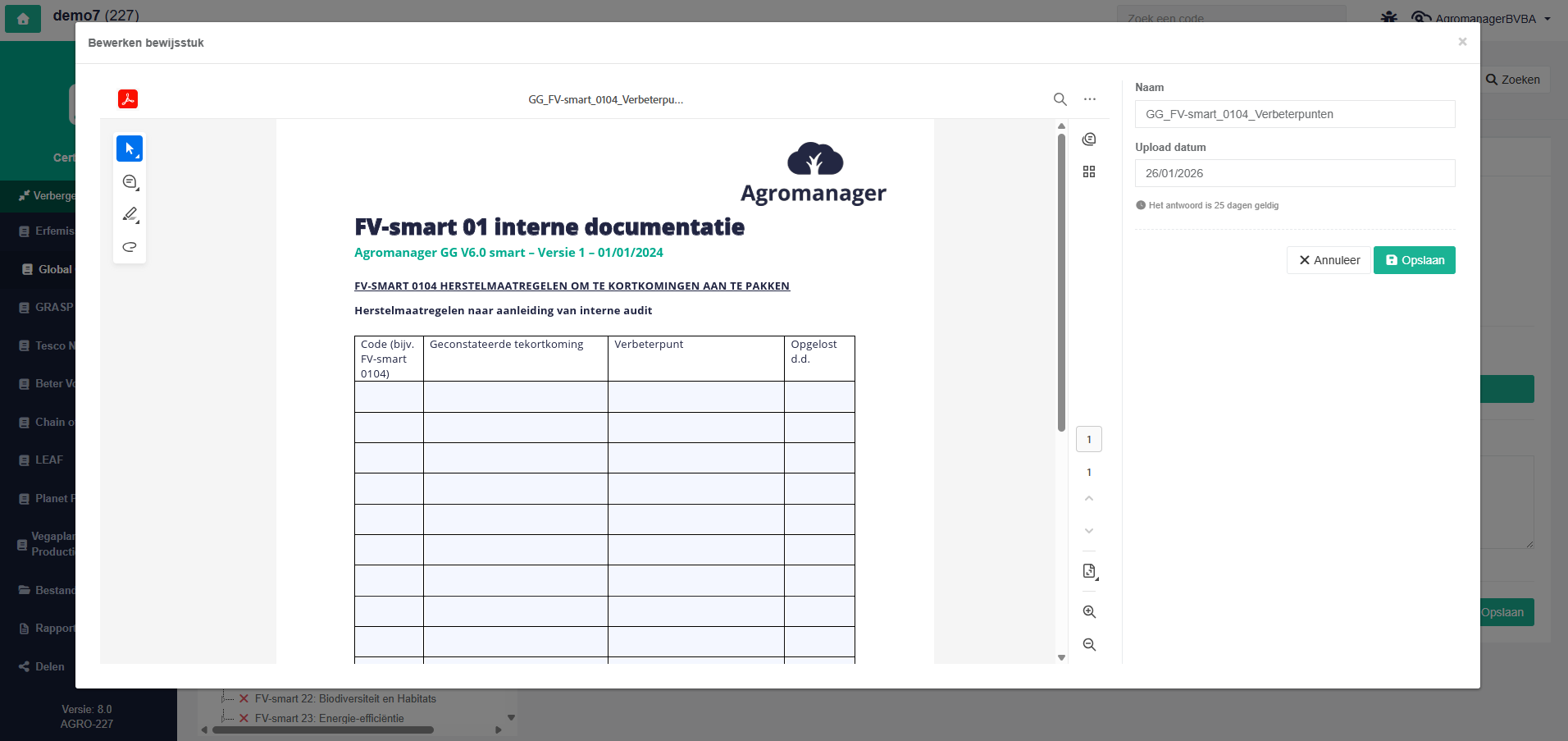The image size is (1568, 741).
Task: Select the highlight pen tool
Action: (x=130, y=214)
